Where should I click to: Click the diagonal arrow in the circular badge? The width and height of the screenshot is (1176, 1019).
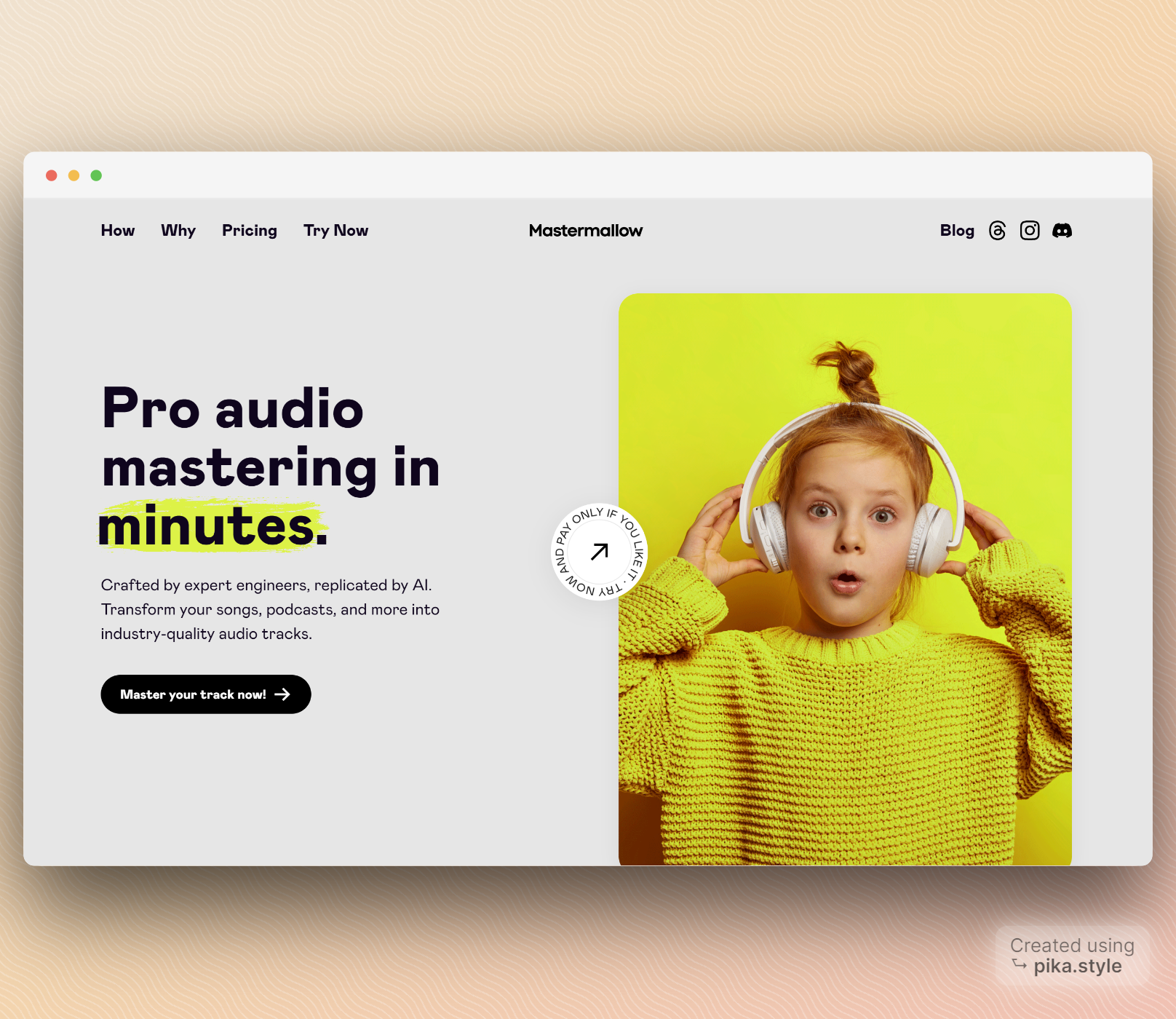coord(599,552)
